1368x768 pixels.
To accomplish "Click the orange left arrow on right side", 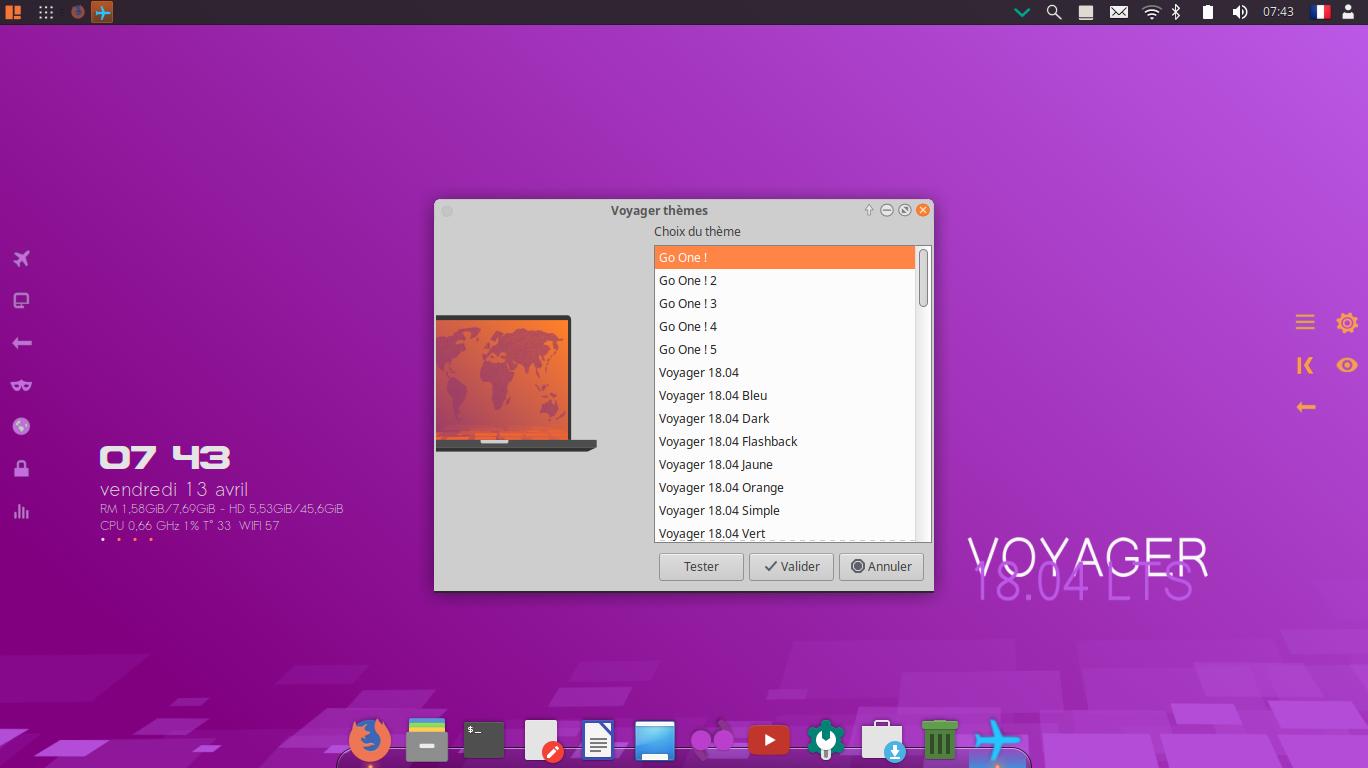I will tap(1305, 407).
